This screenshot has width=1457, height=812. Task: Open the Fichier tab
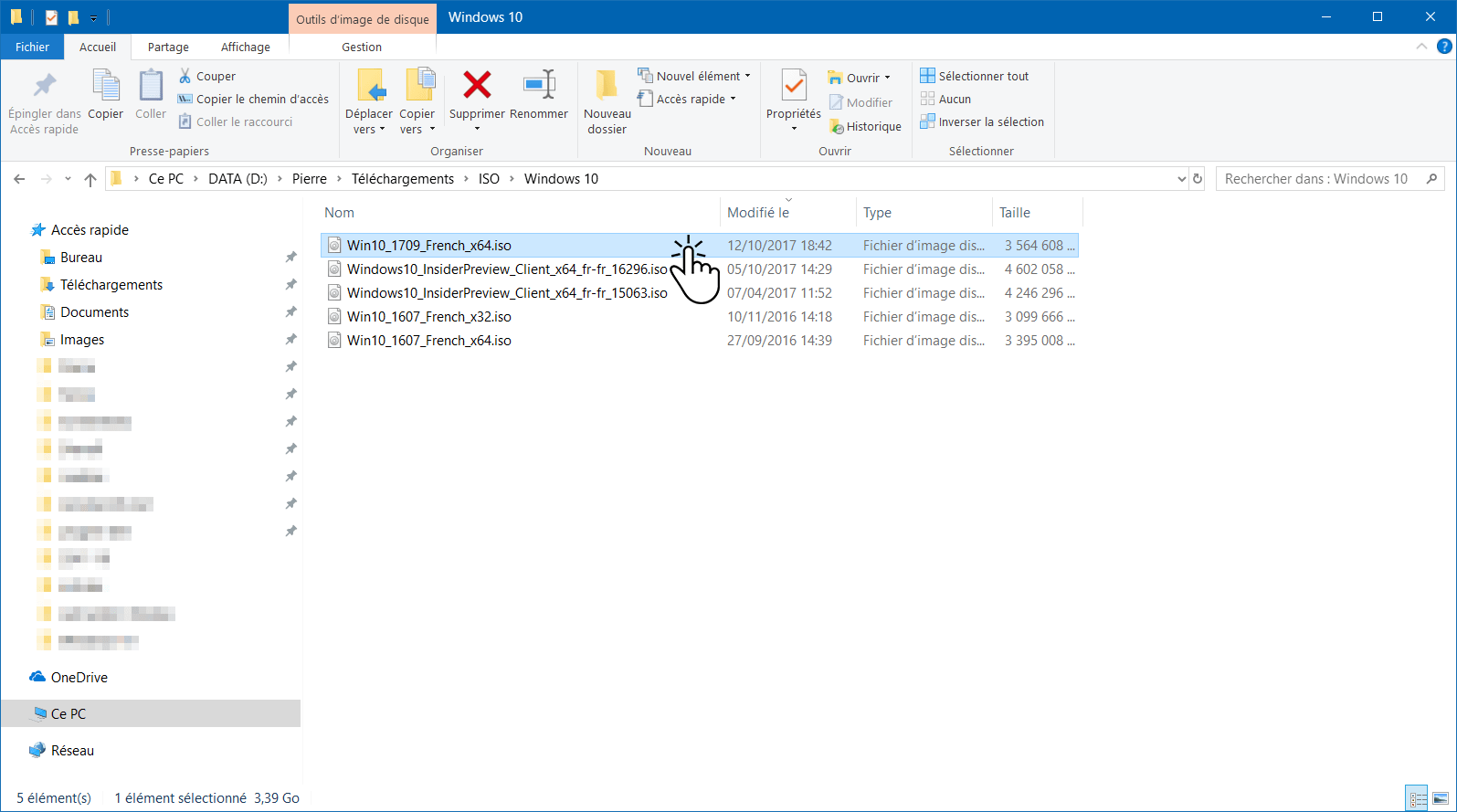click(x=32, y=47)
